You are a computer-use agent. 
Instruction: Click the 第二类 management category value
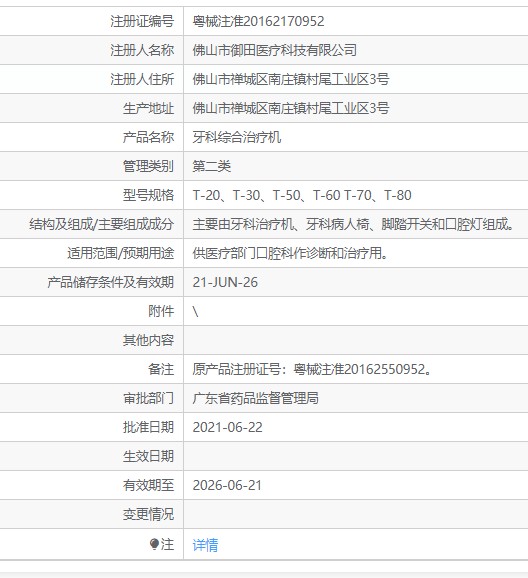[x=212, y=166]
